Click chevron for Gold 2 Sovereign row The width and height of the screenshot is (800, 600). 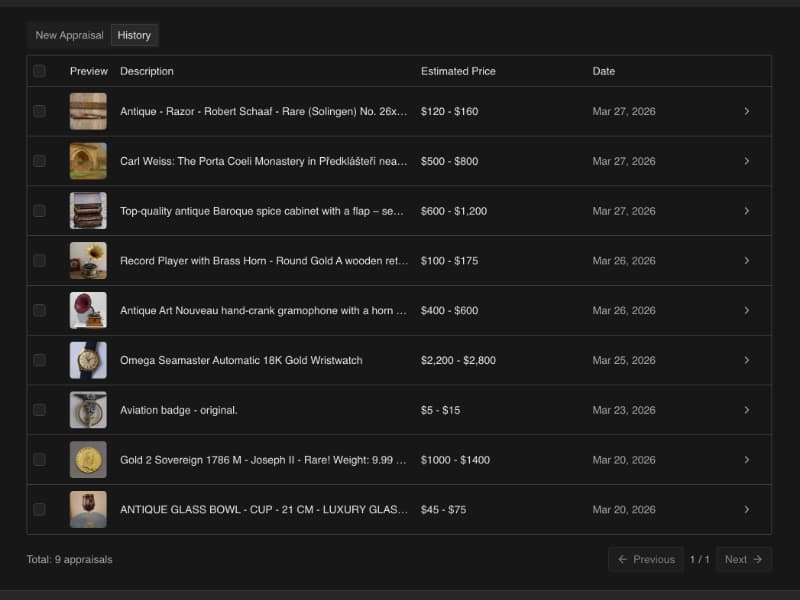pos(746,460)
